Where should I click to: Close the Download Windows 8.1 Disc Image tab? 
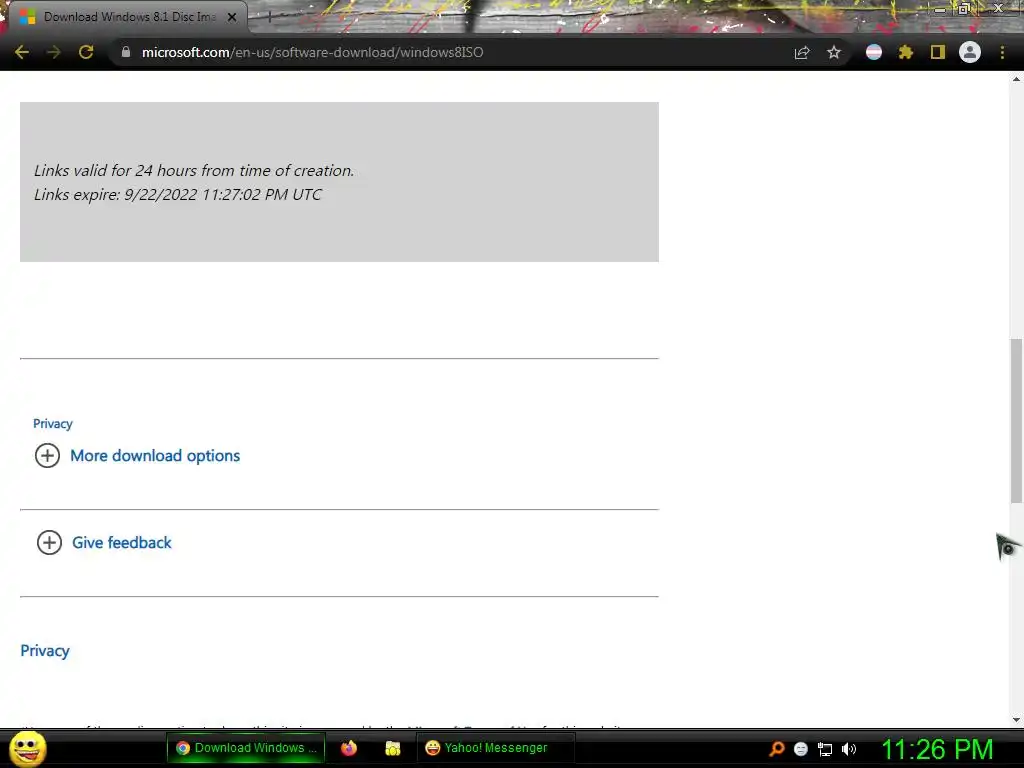[232, 17]
